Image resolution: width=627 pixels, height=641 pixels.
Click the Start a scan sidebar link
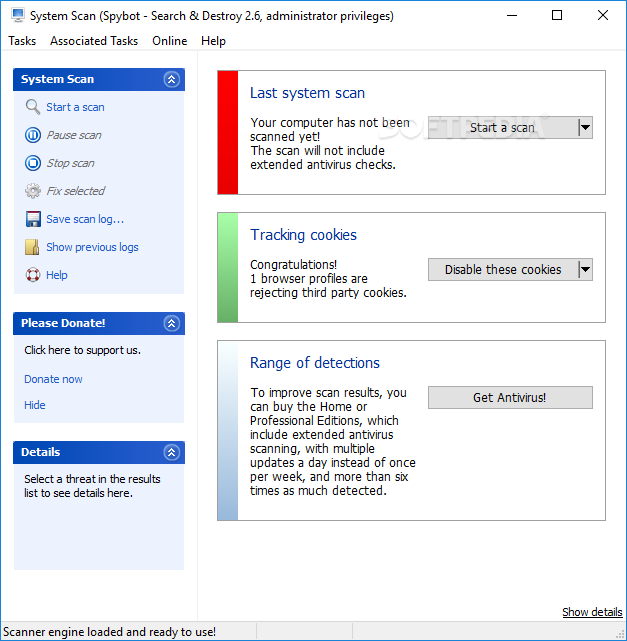tap(75, 107)
